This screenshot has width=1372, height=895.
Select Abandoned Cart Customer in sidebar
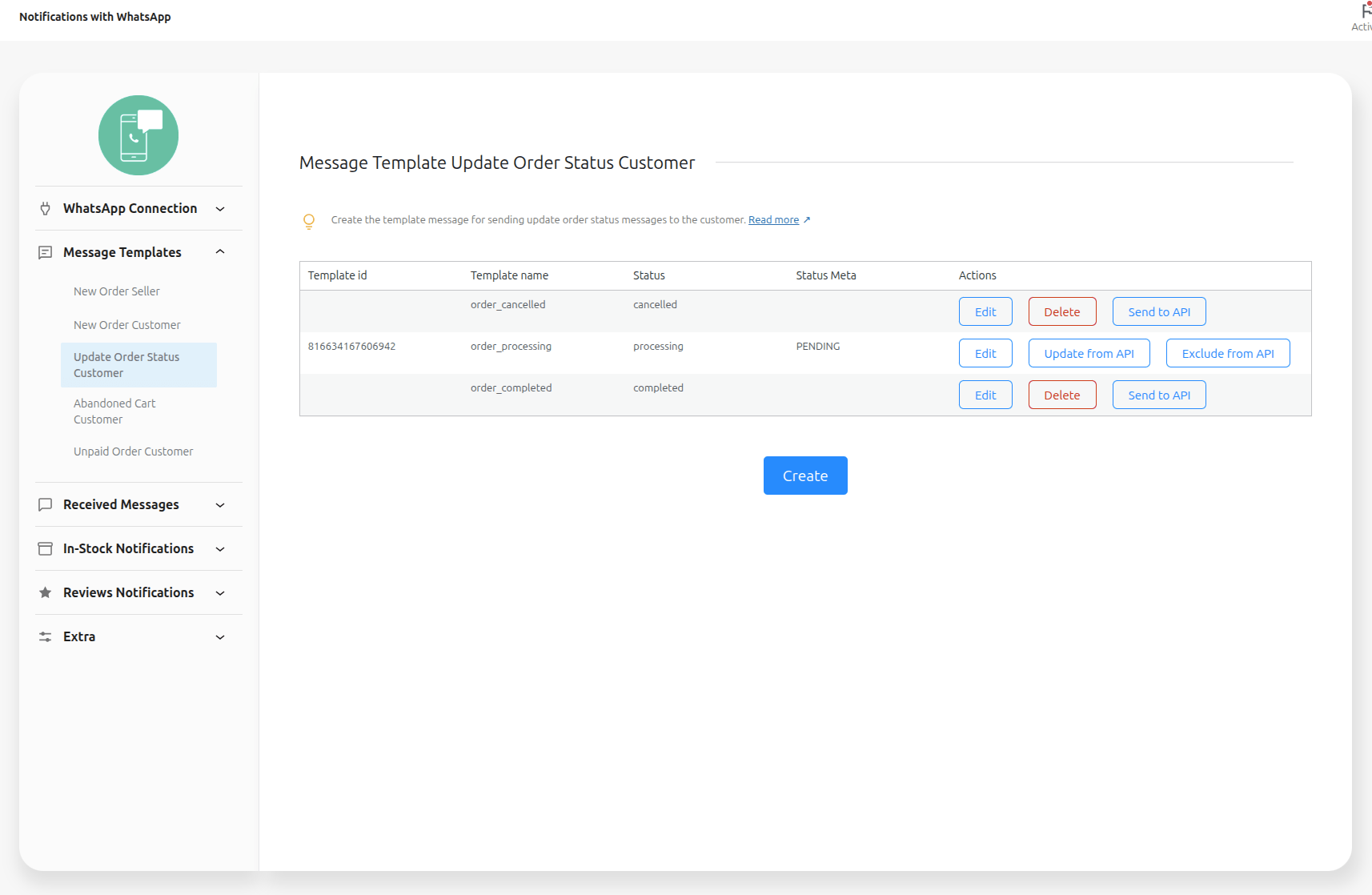click(x=114, y=411)
